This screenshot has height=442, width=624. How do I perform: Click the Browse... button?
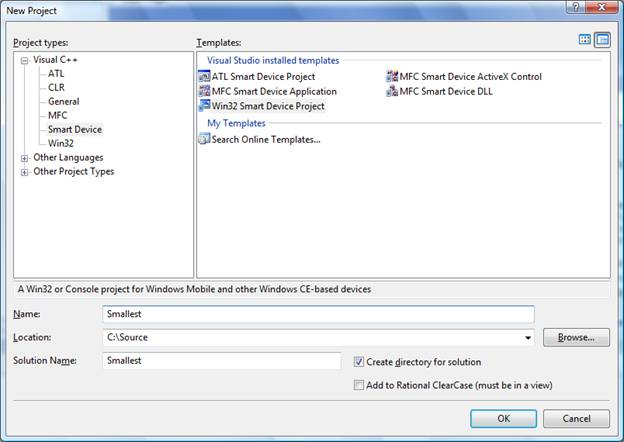(576, 337)
